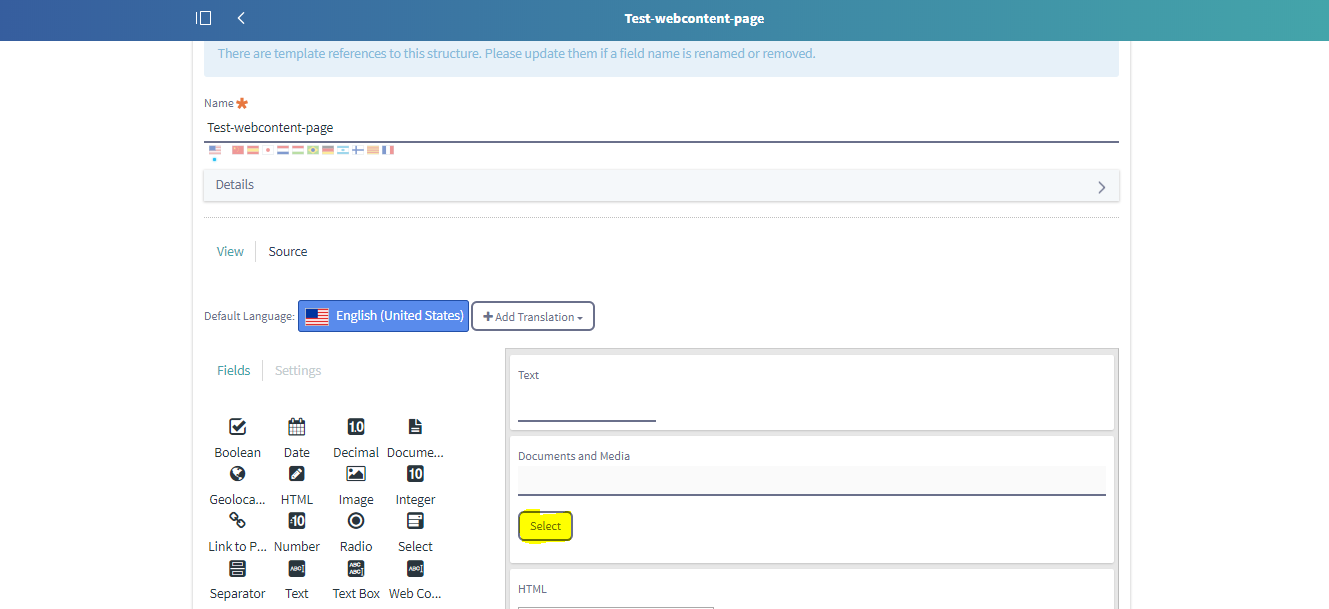
Task: Open the Add Translation dropdown
Action: coord(533,317)
